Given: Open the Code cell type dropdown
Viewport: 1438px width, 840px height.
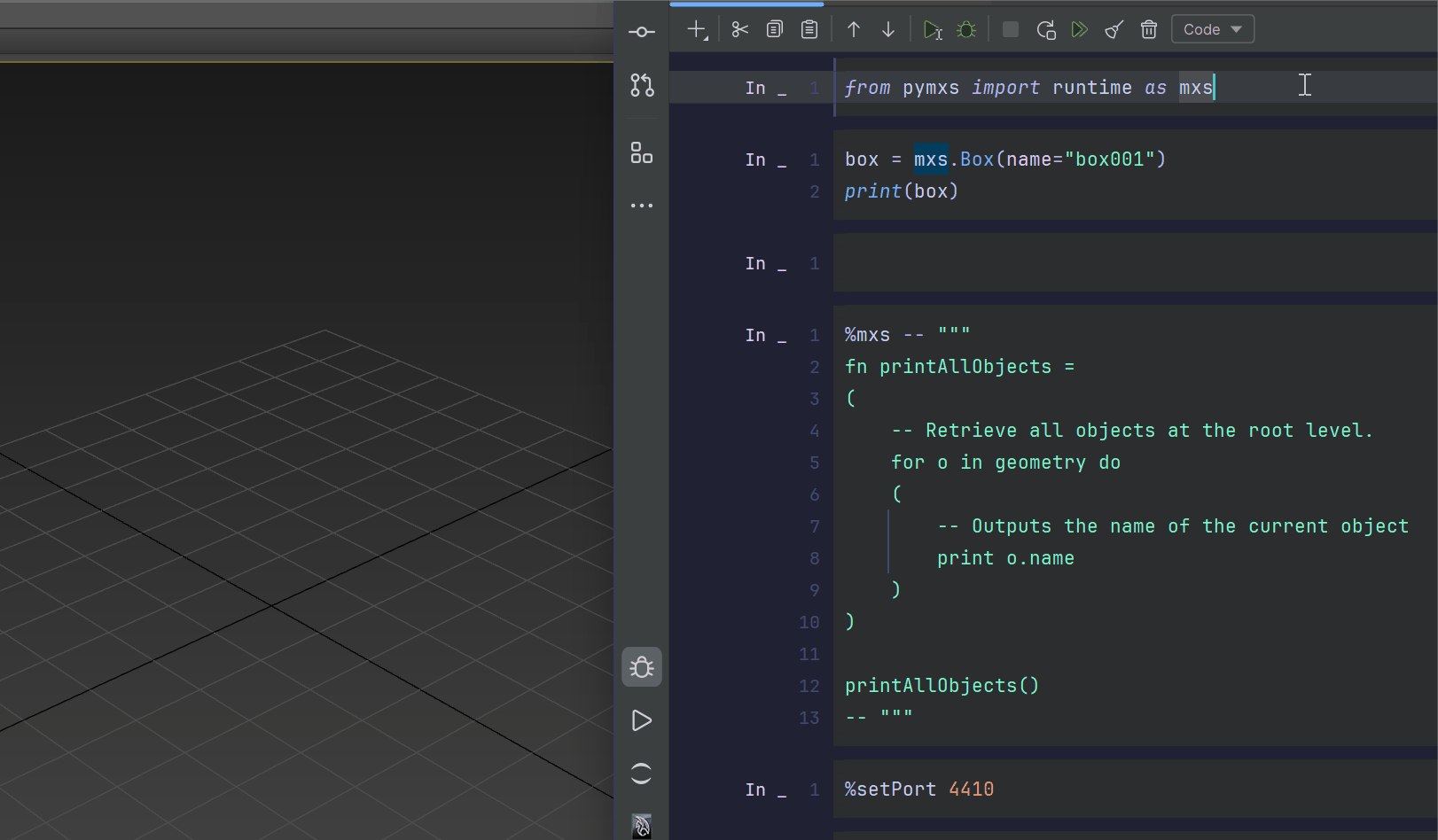Looking at the screenshot, I should [1213, 29].
